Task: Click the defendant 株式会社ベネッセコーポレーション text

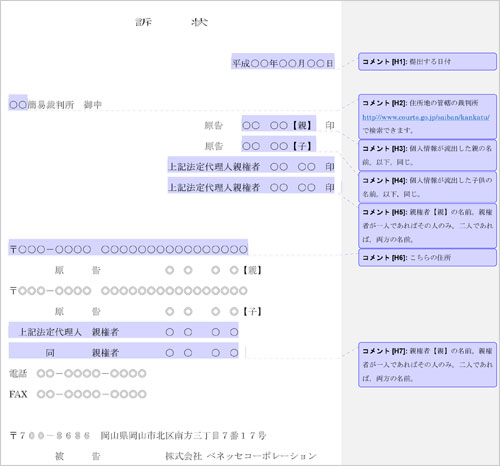Action: point(240,456)
